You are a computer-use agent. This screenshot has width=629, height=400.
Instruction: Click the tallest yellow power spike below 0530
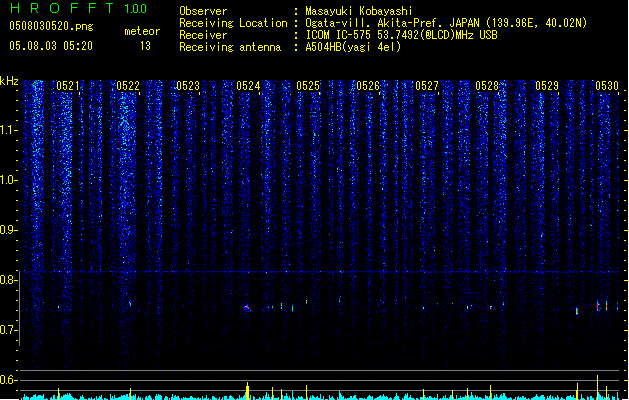[597, 387]
